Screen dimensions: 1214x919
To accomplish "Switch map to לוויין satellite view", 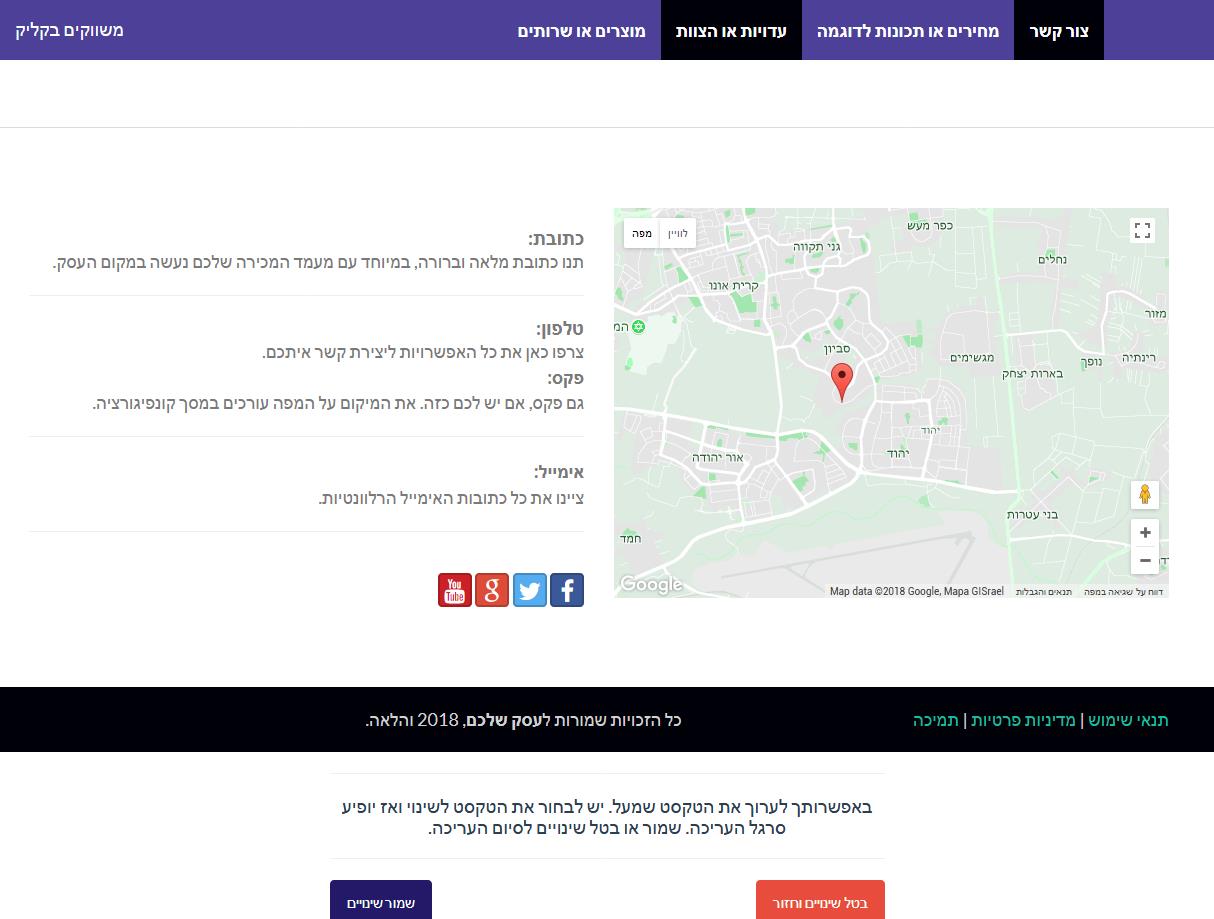I will 677,233.
